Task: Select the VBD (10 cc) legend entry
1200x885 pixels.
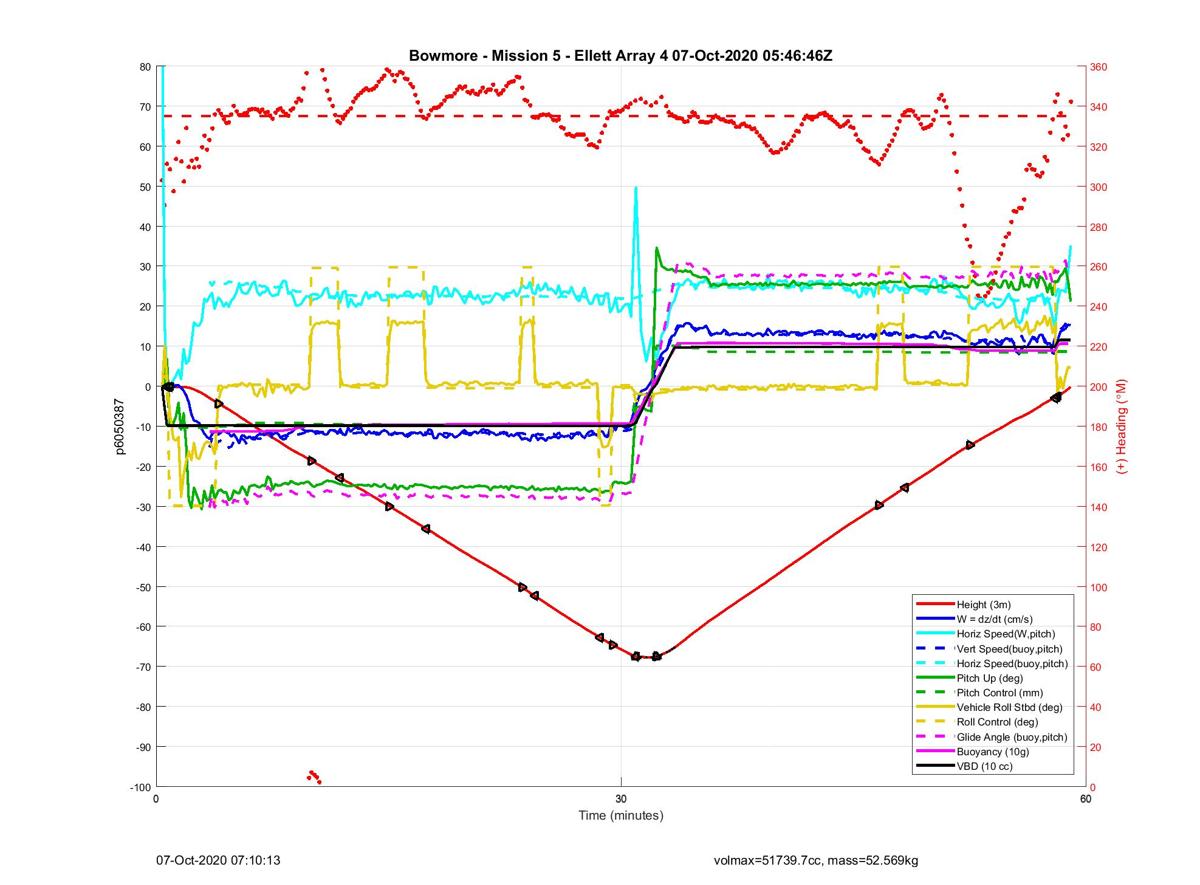Action: click(992, 766)
